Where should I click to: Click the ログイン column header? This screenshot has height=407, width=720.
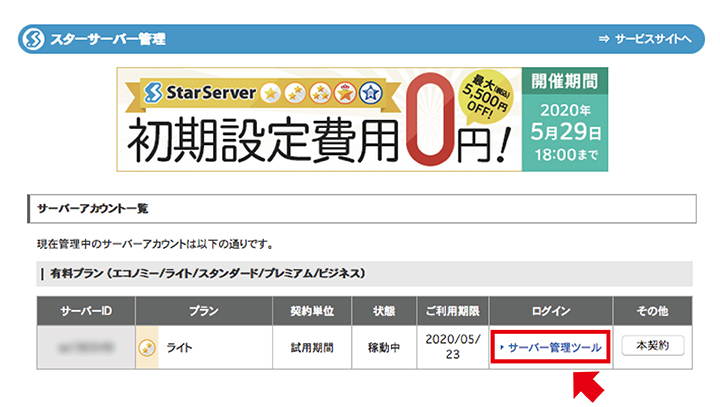(x=551, y=311)
